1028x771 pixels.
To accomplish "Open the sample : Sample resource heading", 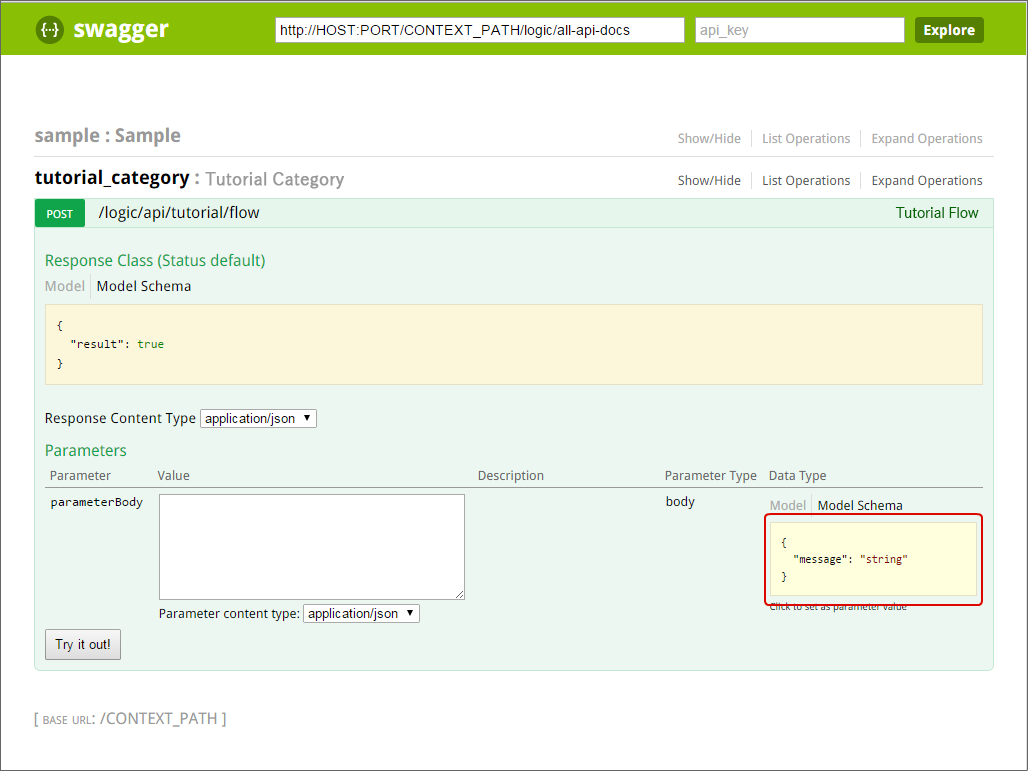I will point(108,136).
